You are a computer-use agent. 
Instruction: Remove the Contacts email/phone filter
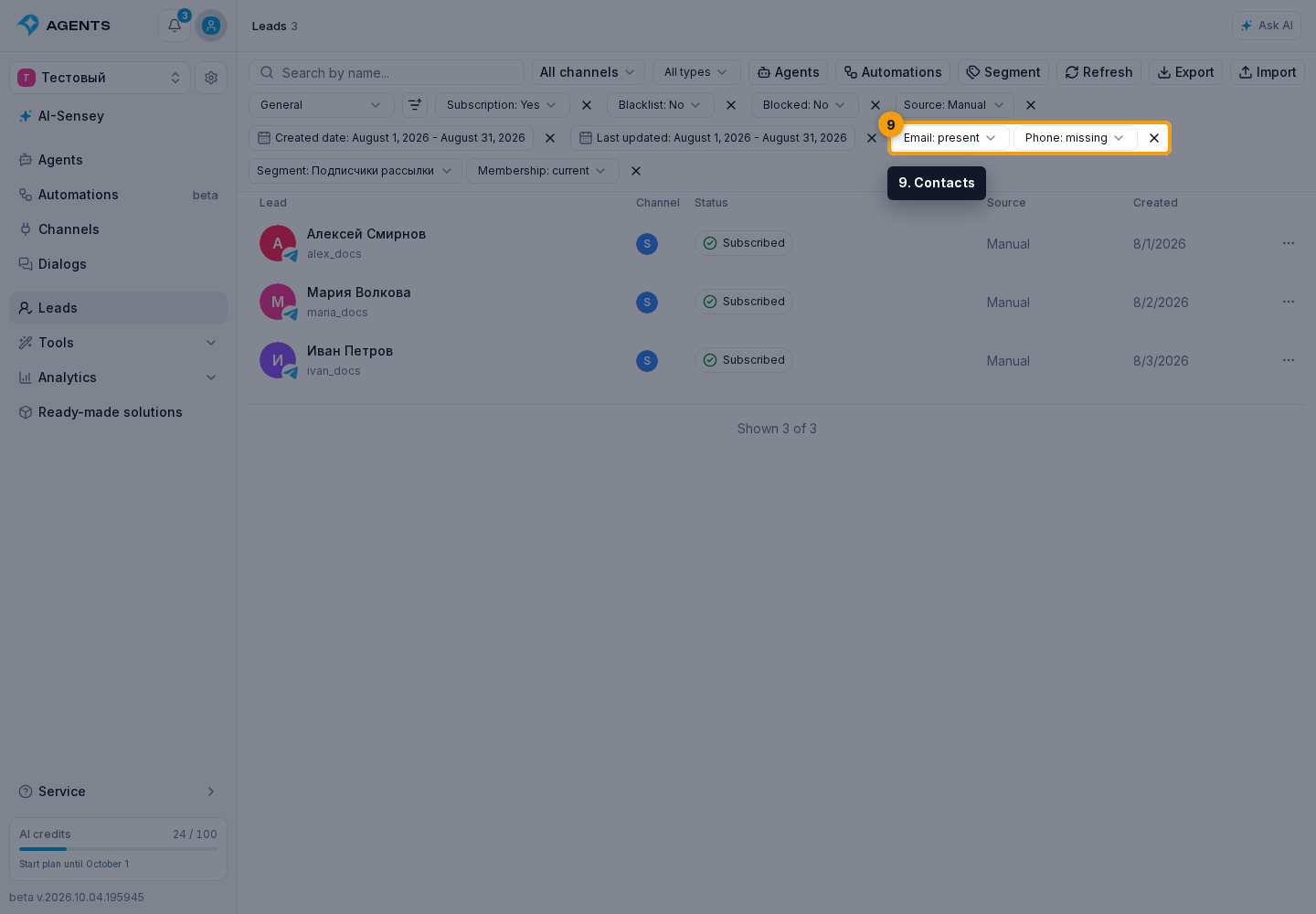point(1154,138)
